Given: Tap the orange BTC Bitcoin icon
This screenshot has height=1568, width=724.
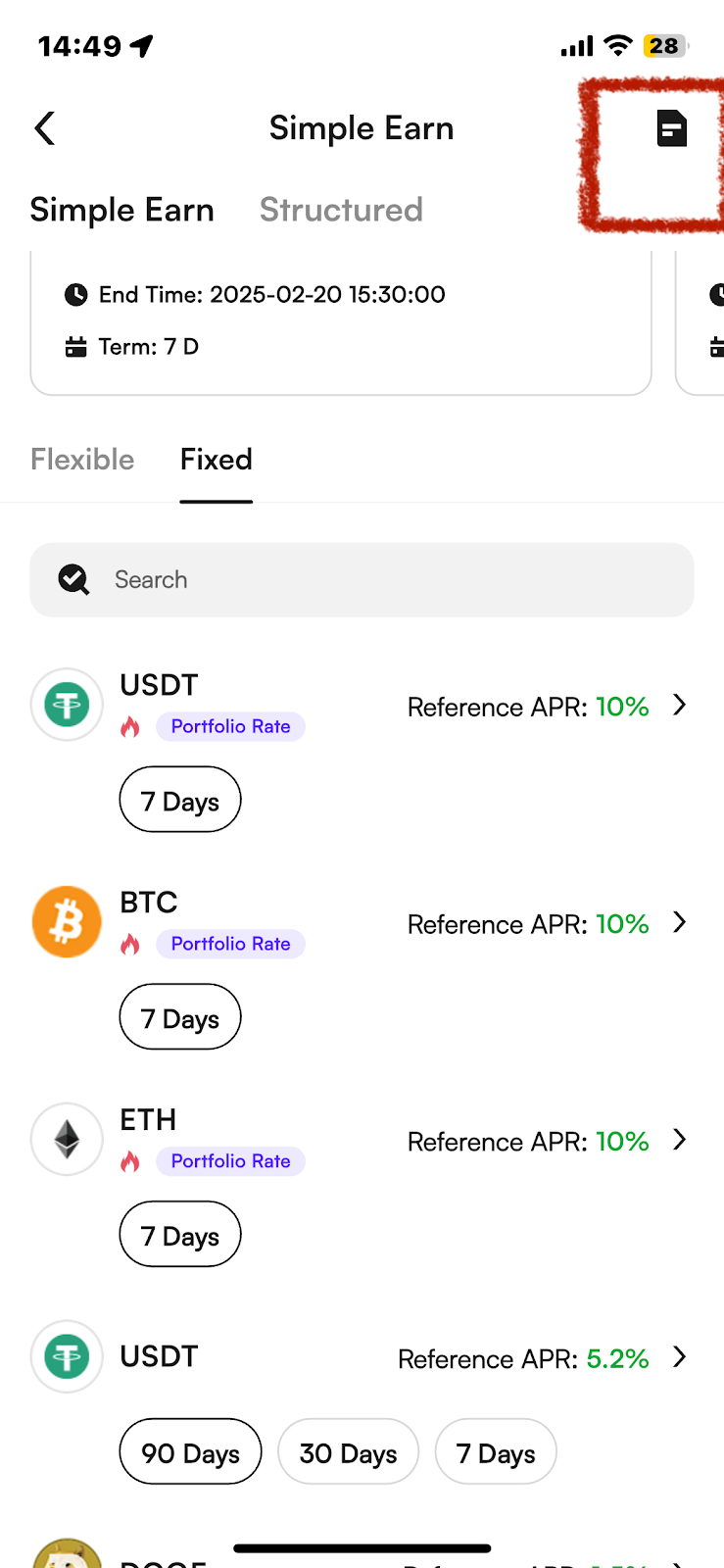Looking at the screenshot, I should [x=67, y=922].
